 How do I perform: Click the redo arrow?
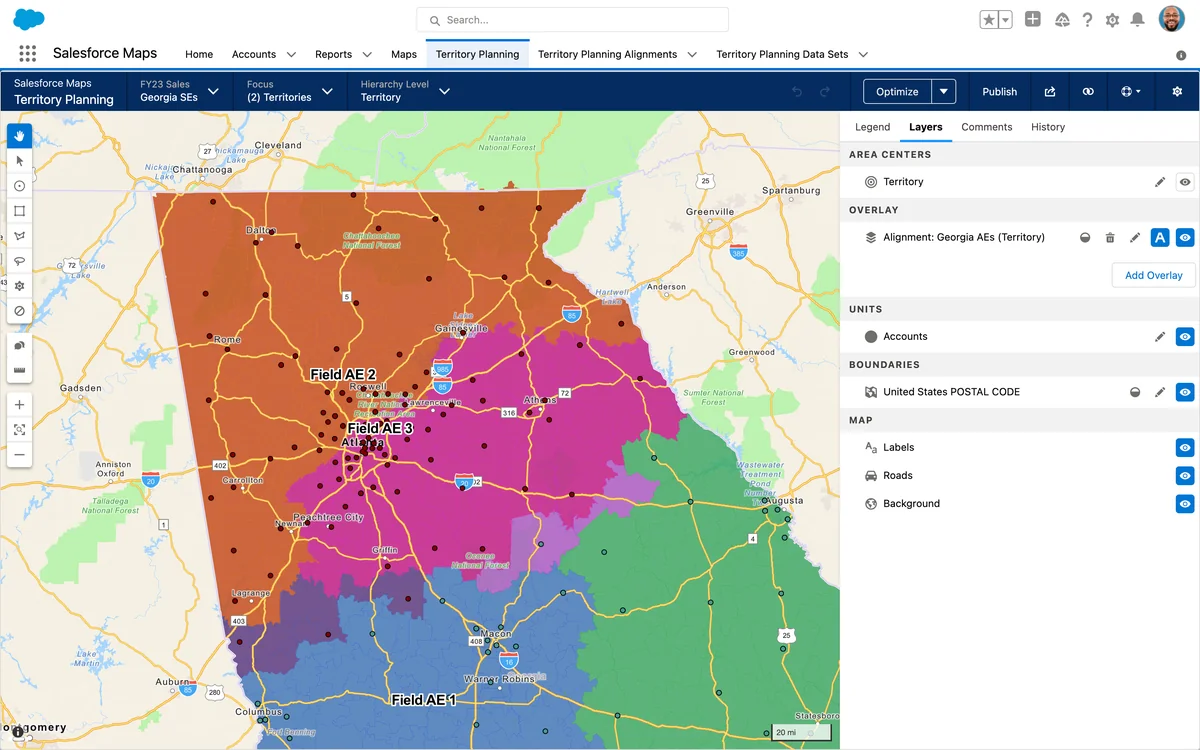(825, 91)
